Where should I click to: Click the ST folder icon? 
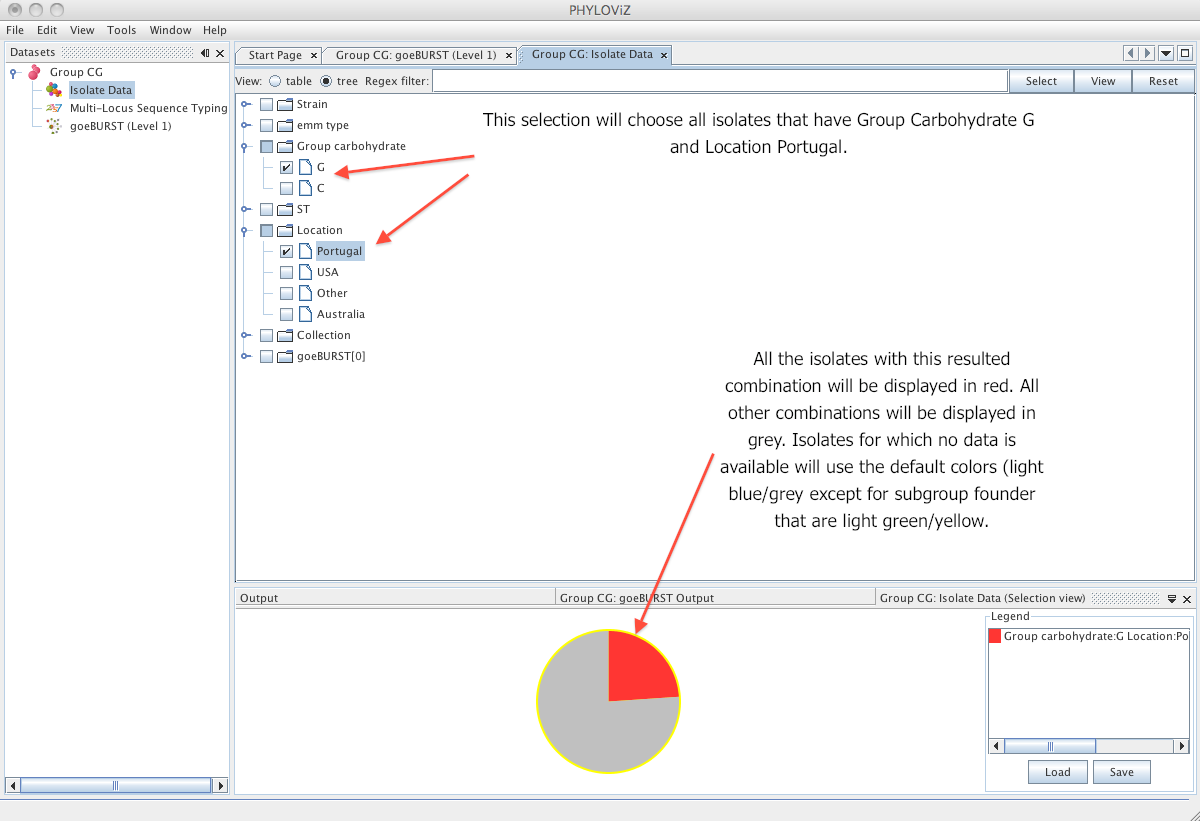coord(284,209)
